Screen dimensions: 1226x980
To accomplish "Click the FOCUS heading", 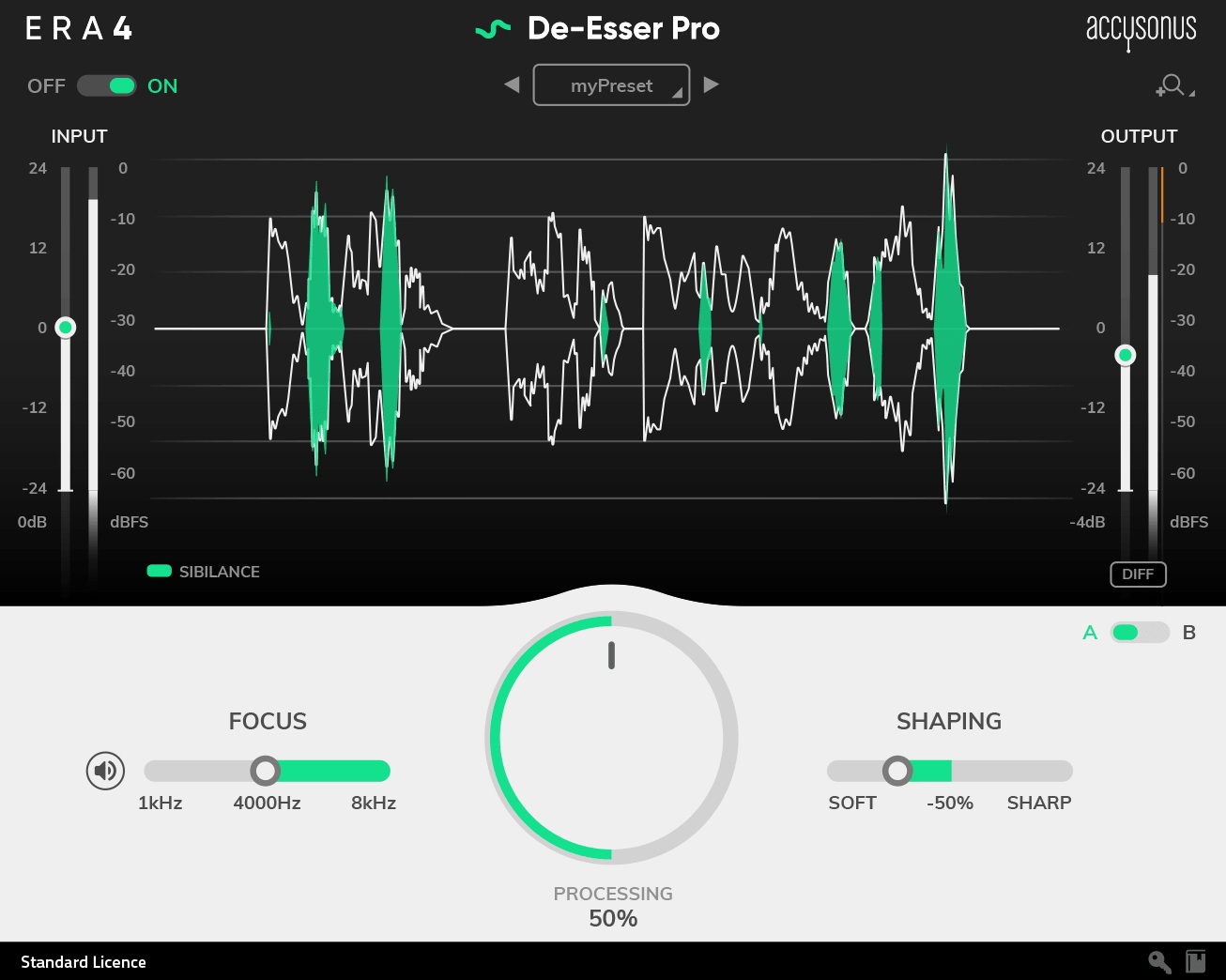I will click(268, 721).
